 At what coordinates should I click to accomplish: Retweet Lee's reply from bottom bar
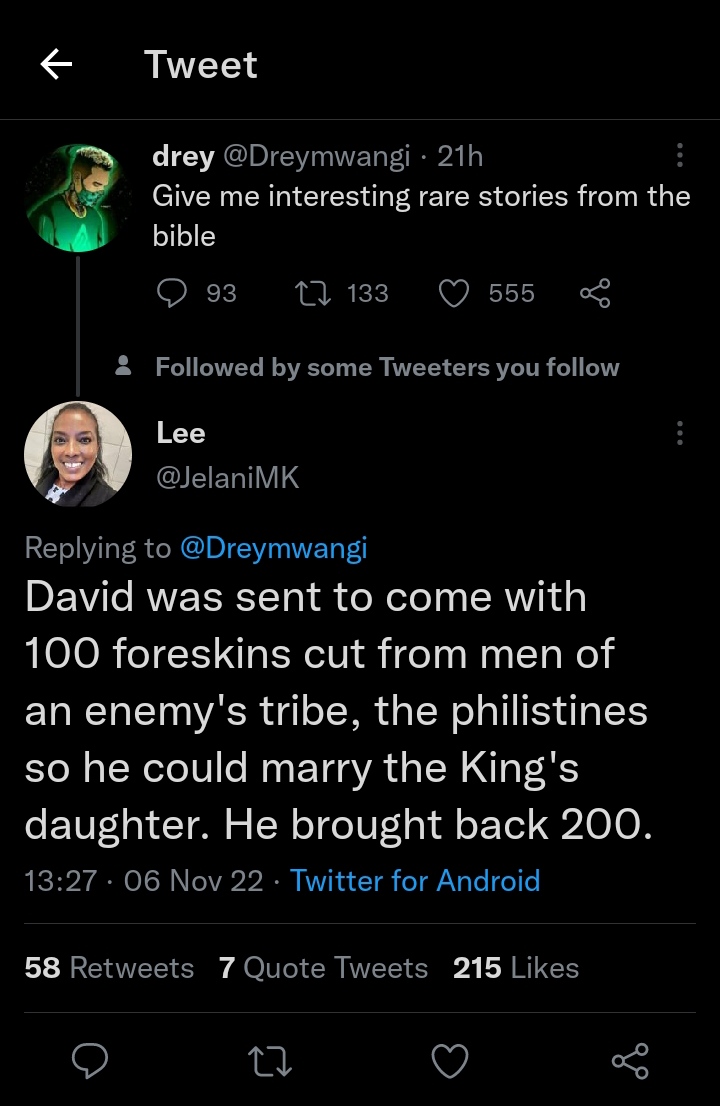coord(270,1061)
